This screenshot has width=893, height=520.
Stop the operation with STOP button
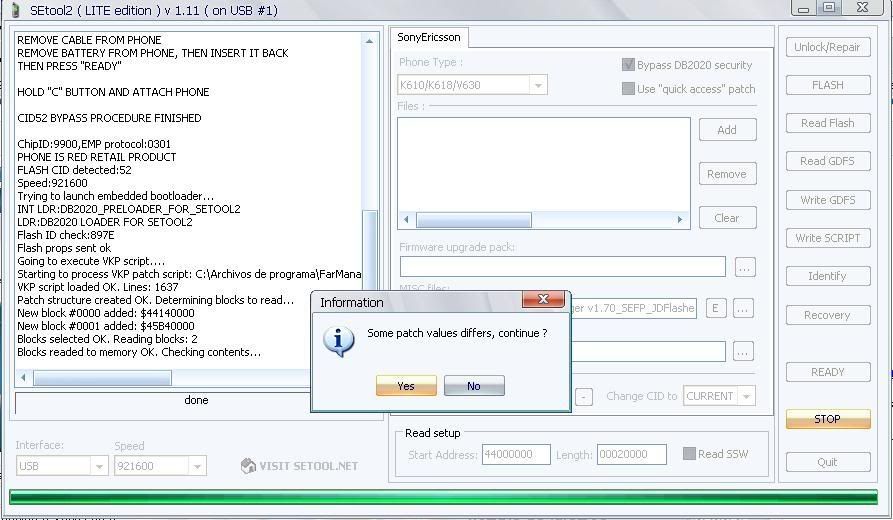828,419
